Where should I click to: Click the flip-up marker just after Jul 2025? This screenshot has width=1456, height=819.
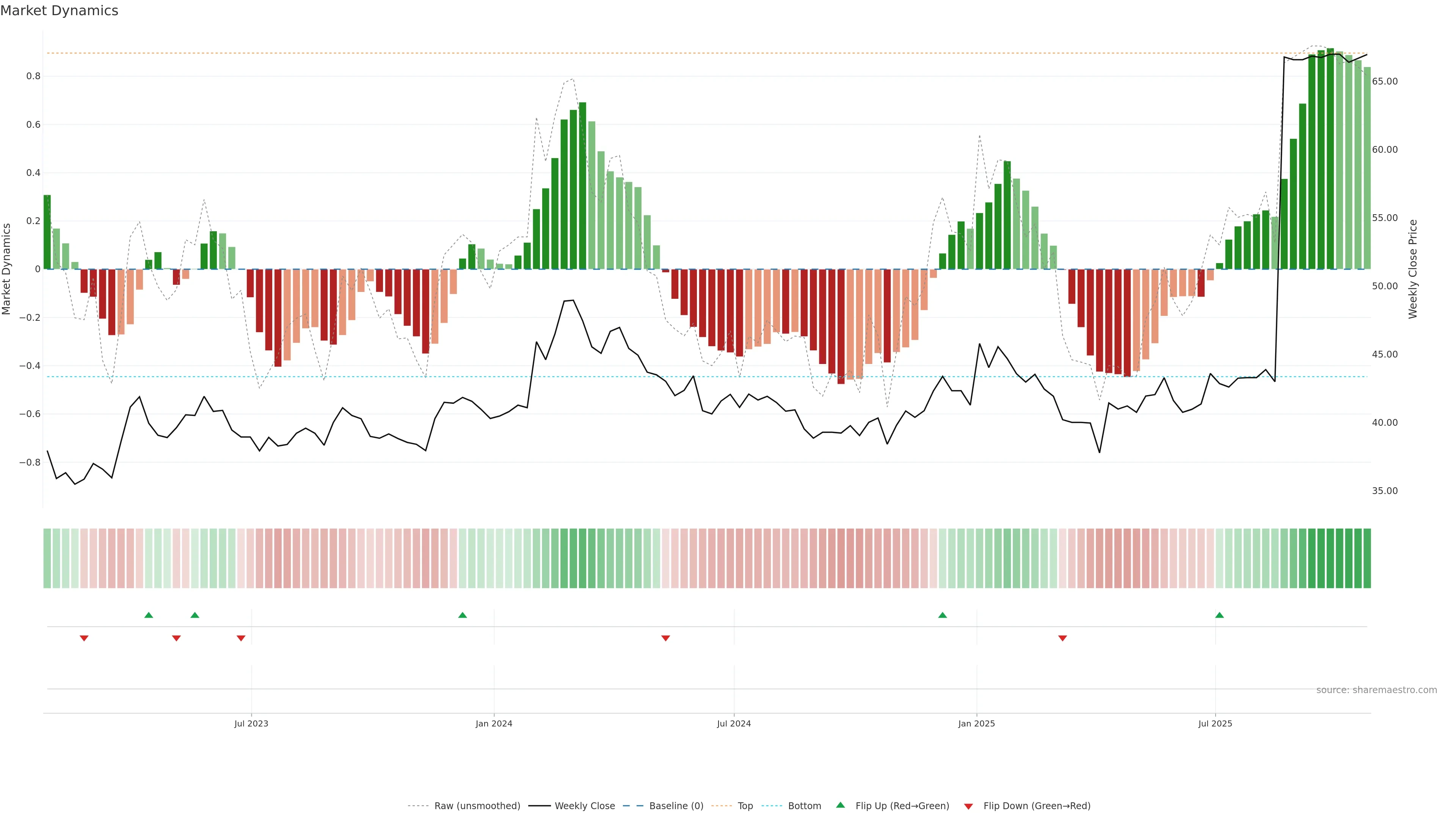tap(1219, 615)
